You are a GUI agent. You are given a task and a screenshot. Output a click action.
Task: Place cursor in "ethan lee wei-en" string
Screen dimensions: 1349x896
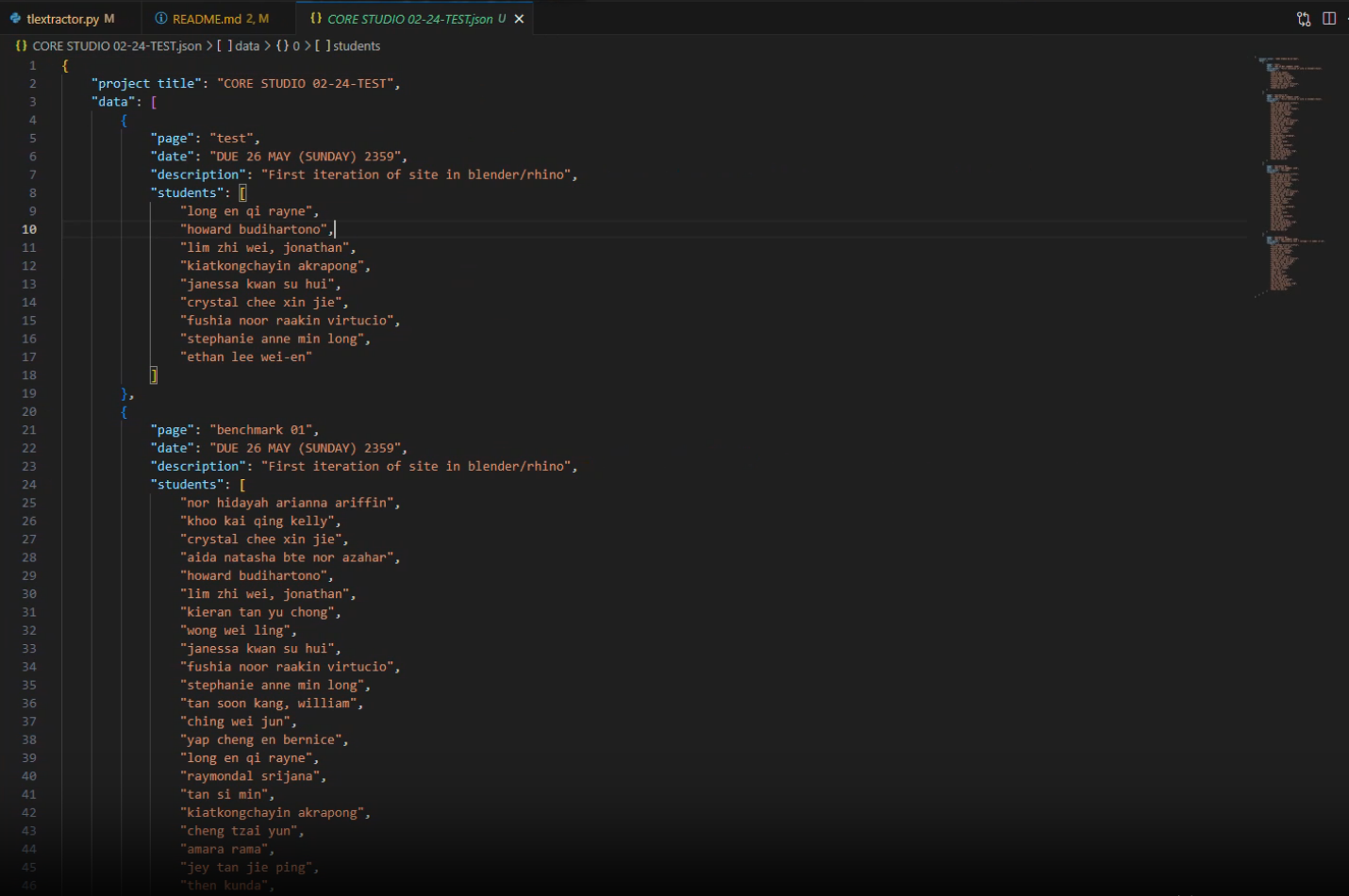tap(246, 357)
